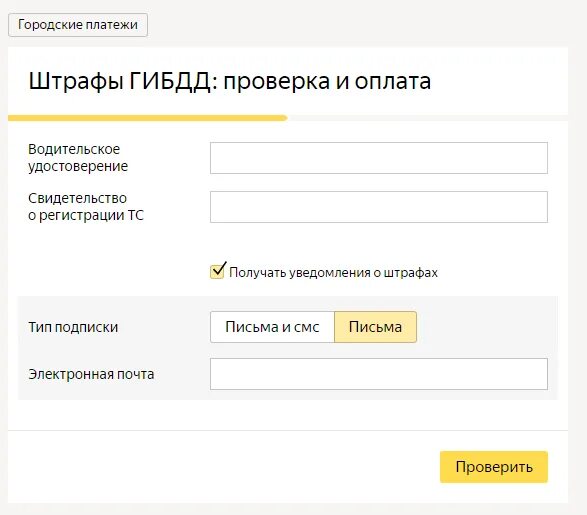Click the yellow filled progress bar
Screen dimensions: 587x515
coord(147,118)
